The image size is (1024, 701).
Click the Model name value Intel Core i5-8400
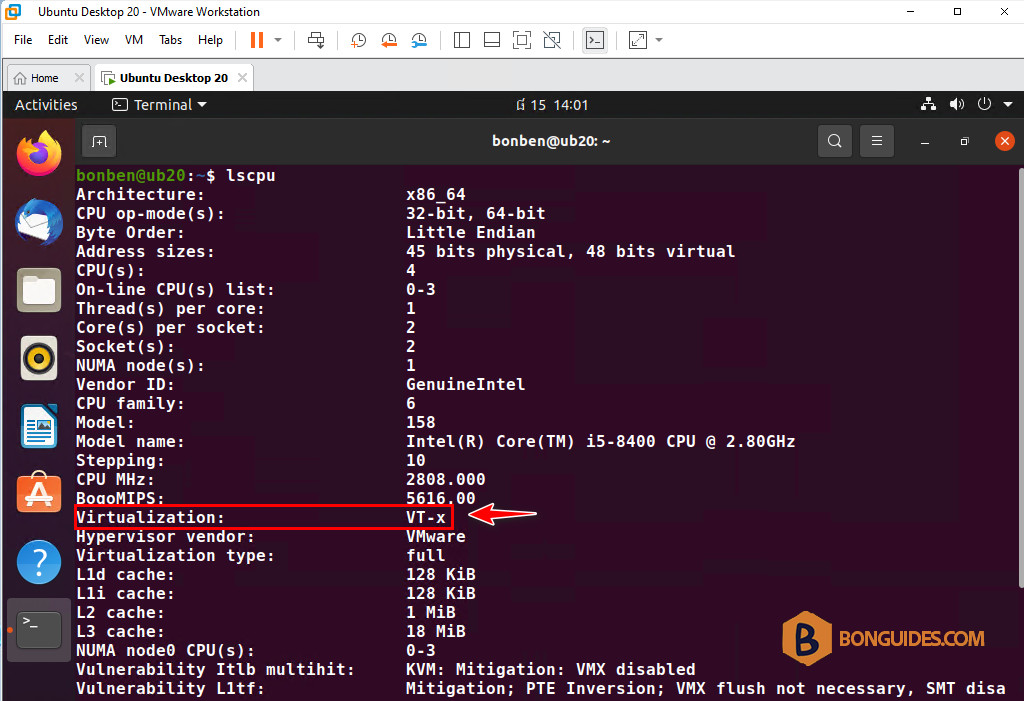[601, 442]
